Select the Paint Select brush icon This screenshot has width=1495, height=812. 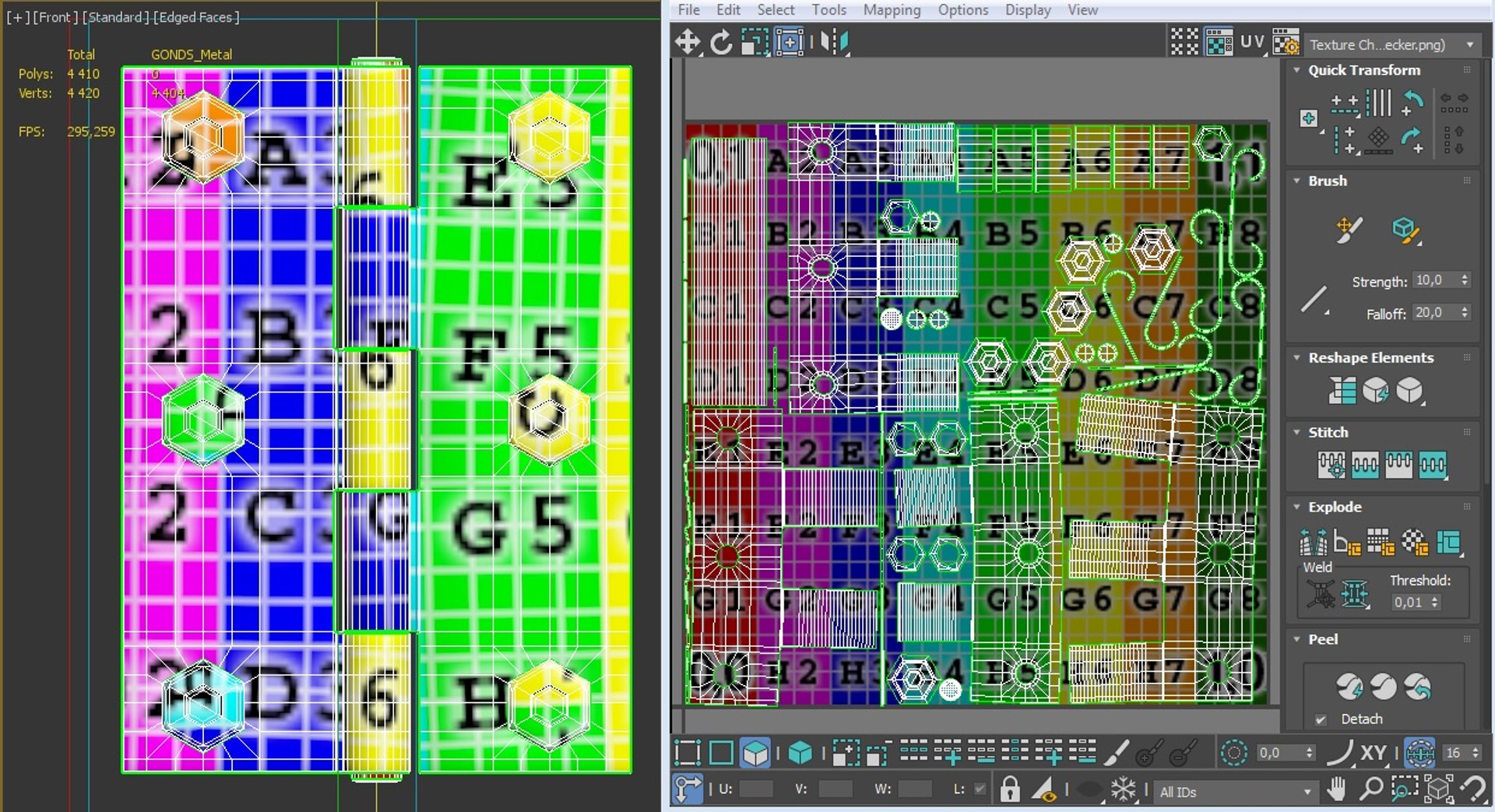(x=1116, y=753)
